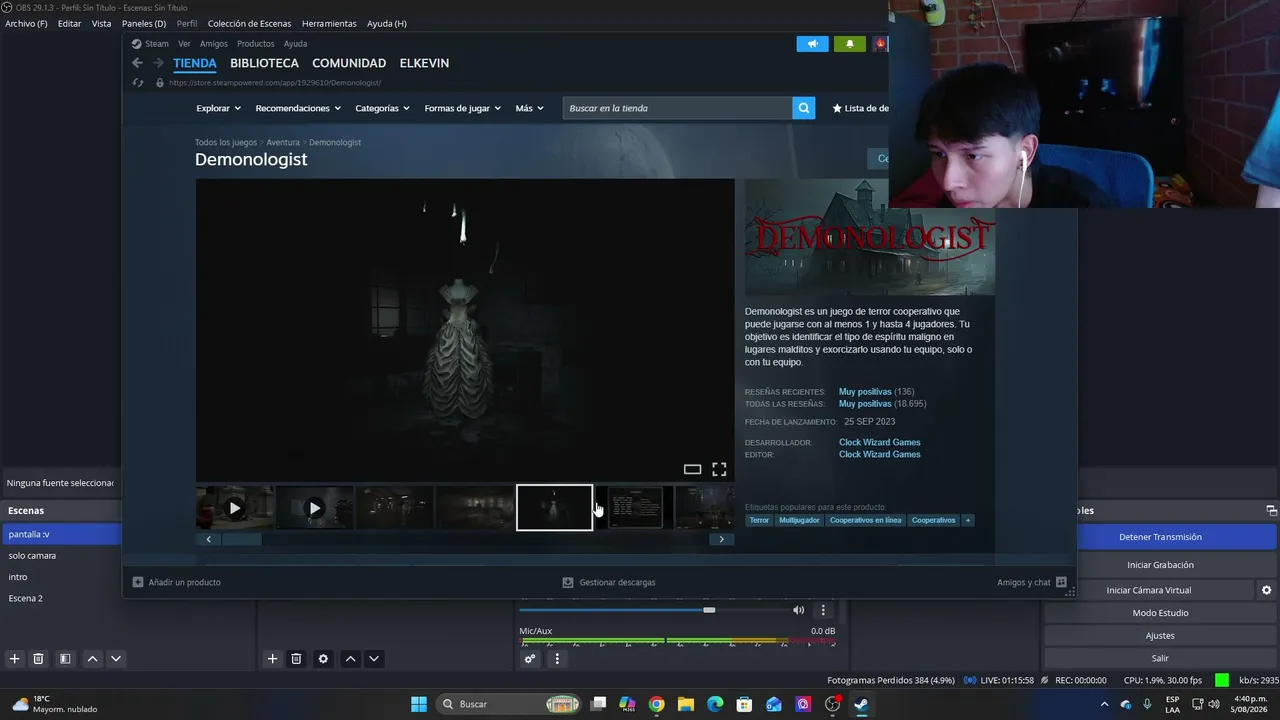Move the selected scene down

click(116, 659)
